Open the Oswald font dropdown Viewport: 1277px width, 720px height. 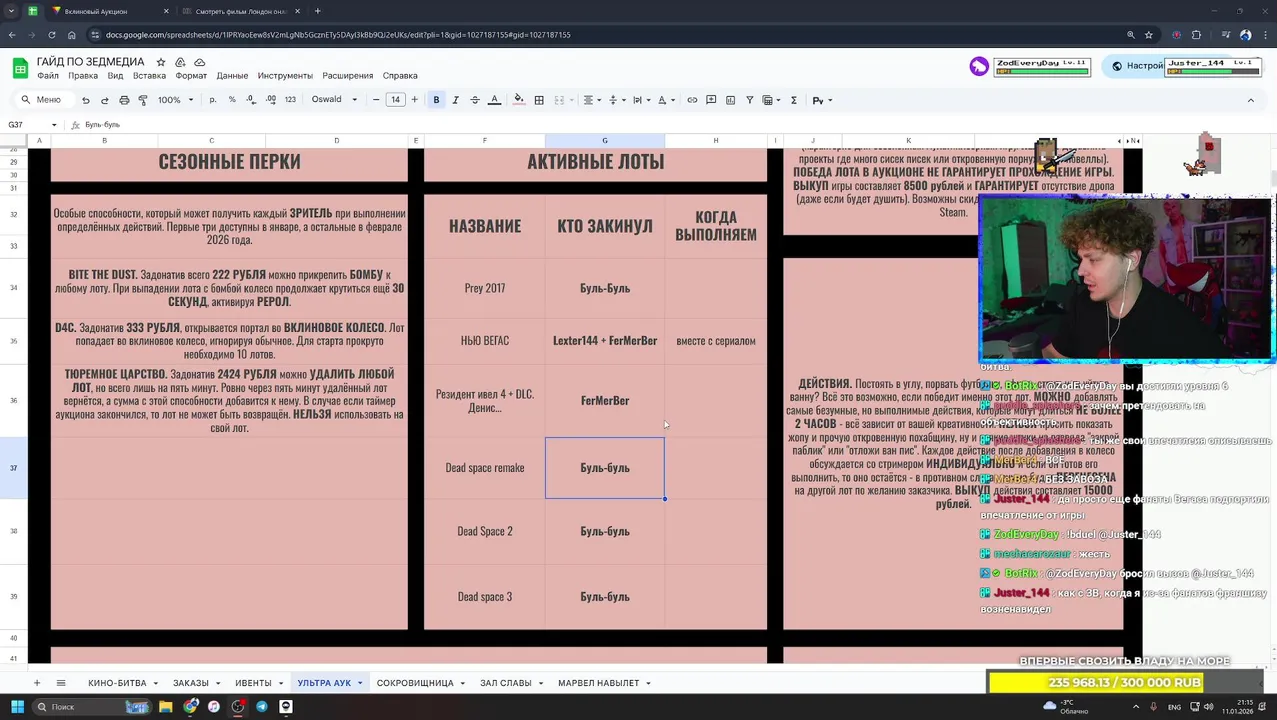coord(334,100)
